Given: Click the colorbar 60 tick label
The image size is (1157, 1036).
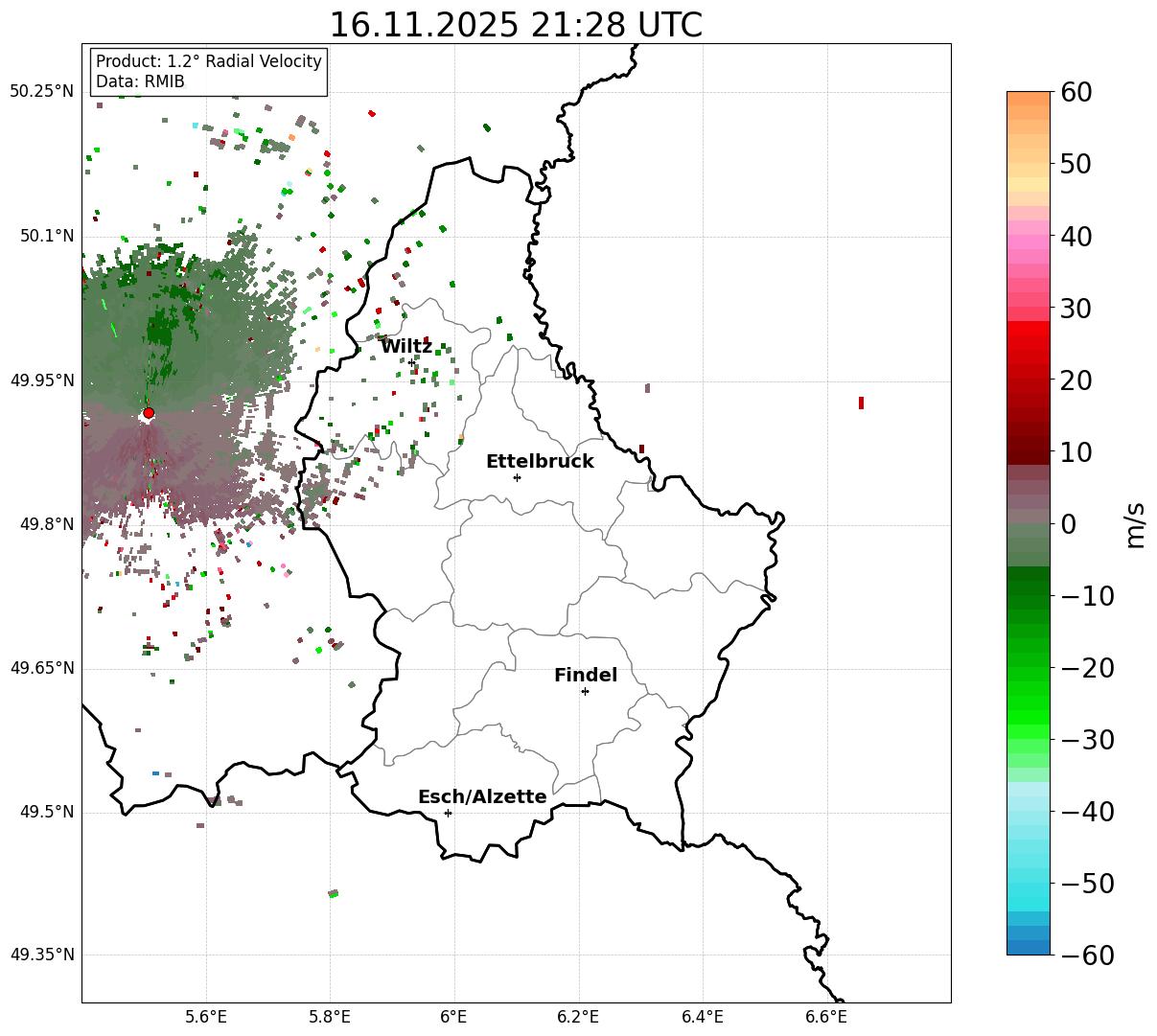Looking at the screenshot, I should tap(1076, 92).
